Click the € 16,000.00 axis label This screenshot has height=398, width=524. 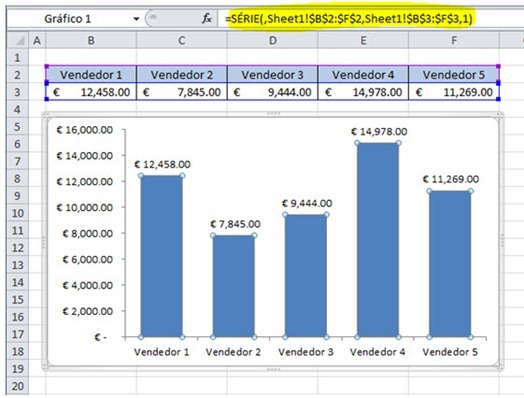[x=85, y=130]
